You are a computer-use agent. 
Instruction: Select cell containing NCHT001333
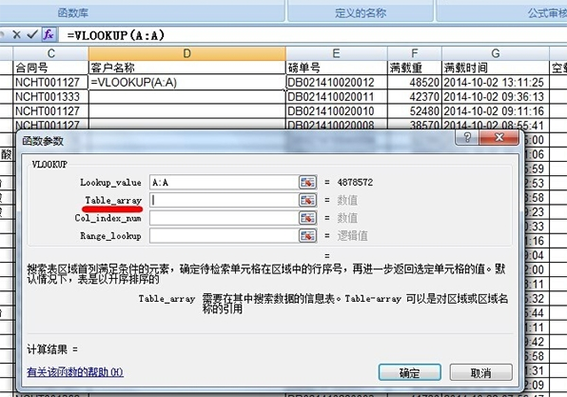point(51,97)
